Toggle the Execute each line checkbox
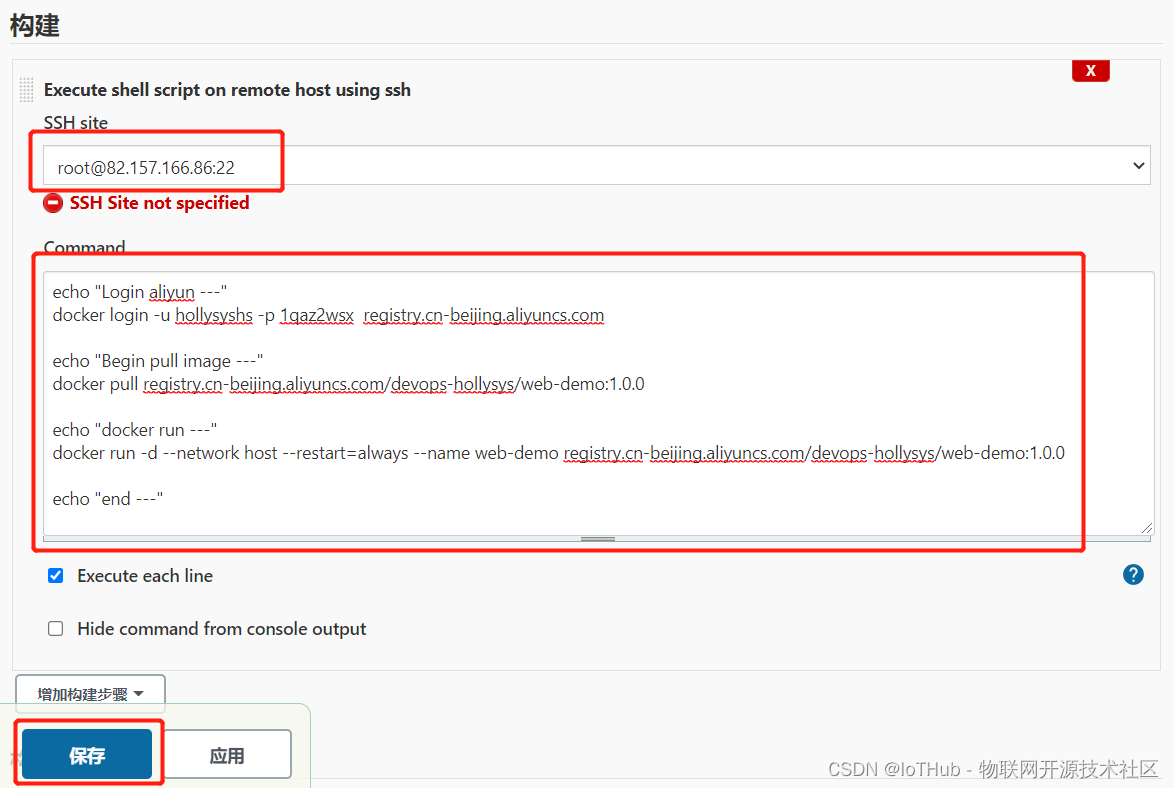 (55, 575)
